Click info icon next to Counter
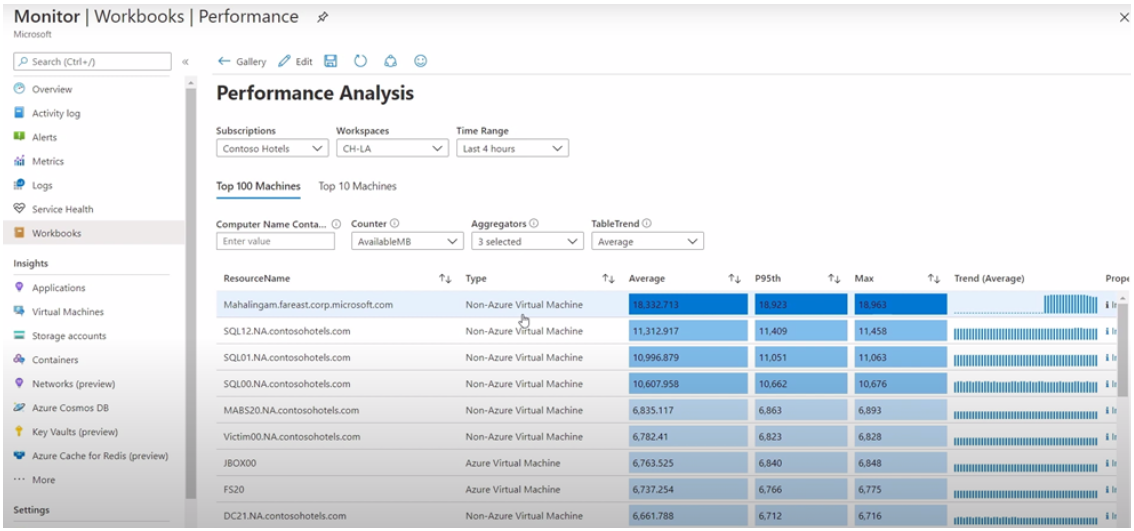 click(x=395, y=224)
